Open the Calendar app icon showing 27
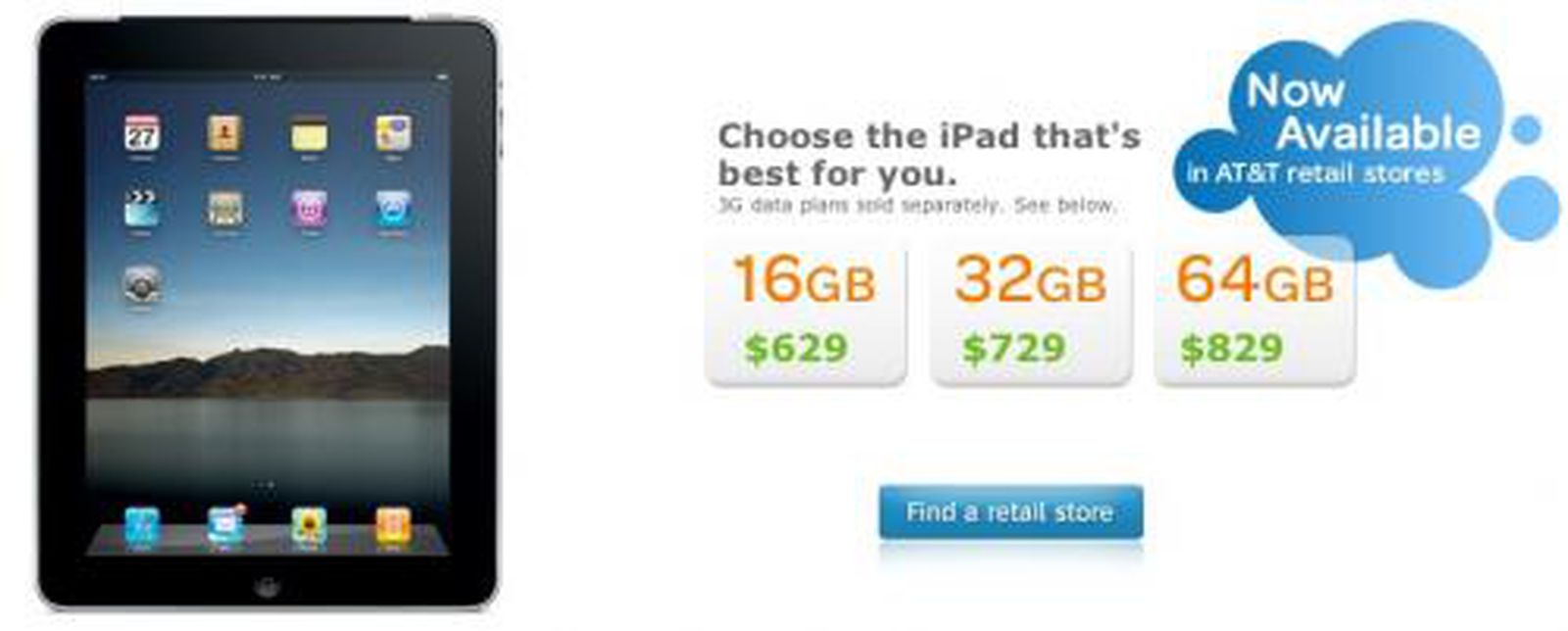Image resolution: width=1568 pixels, height=631 pixels. click(142, 133)
